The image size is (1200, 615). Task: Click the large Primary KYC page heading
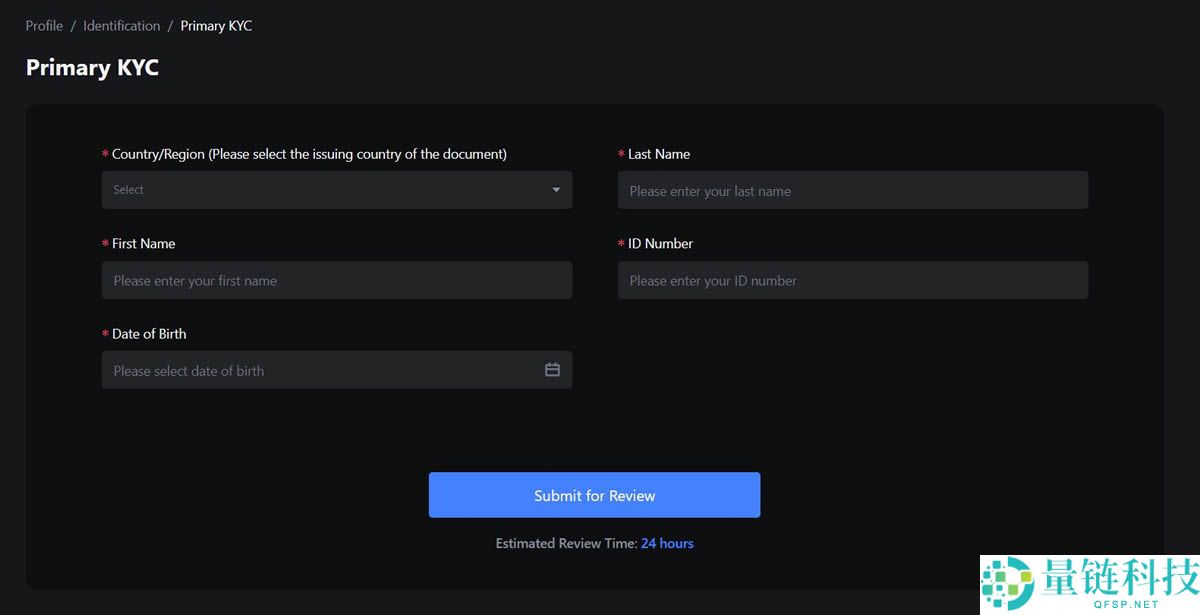pyautogui.click(x=92, y=68)
